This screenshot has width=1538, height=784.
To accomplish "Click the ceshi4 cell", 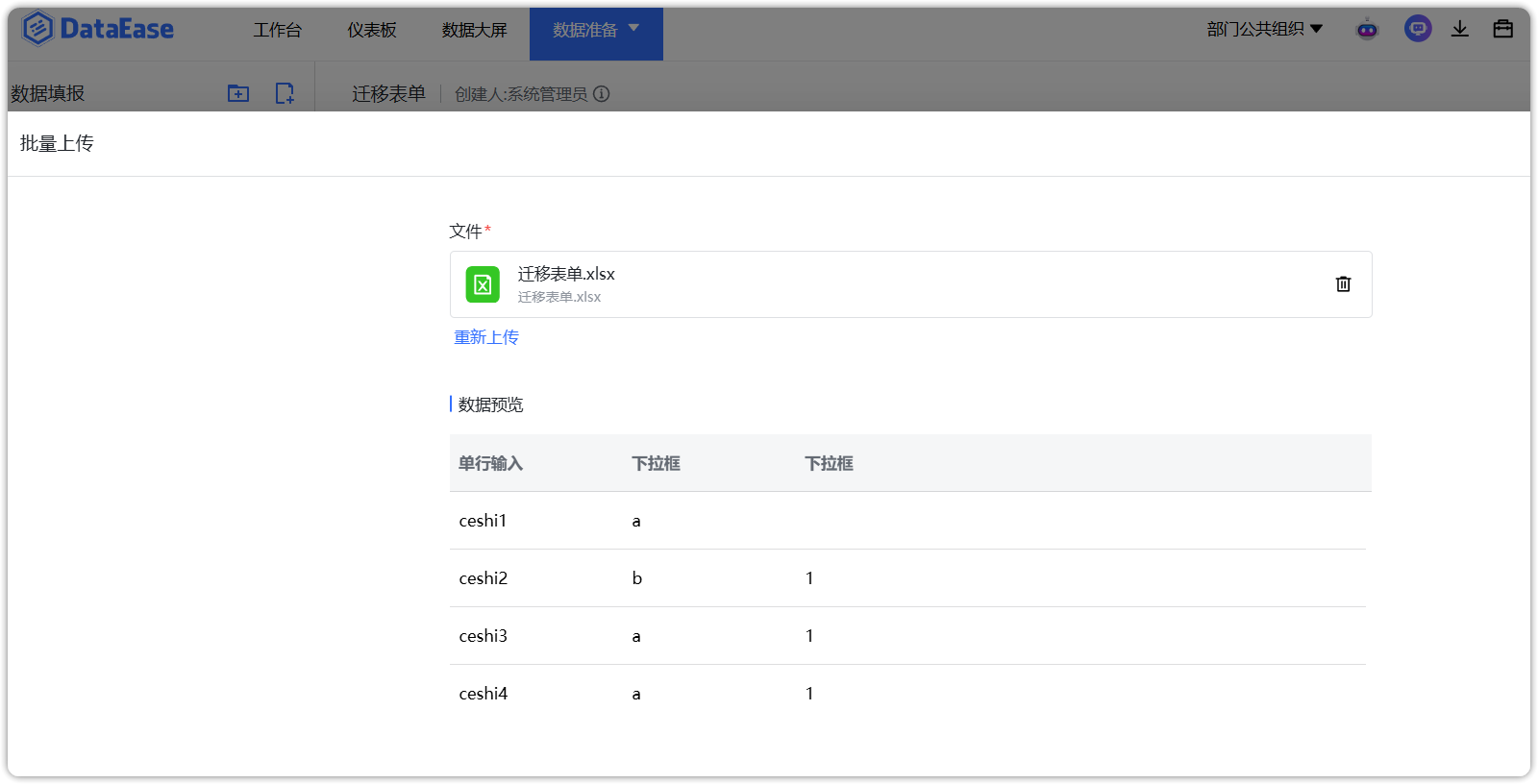I will (484, 694).
